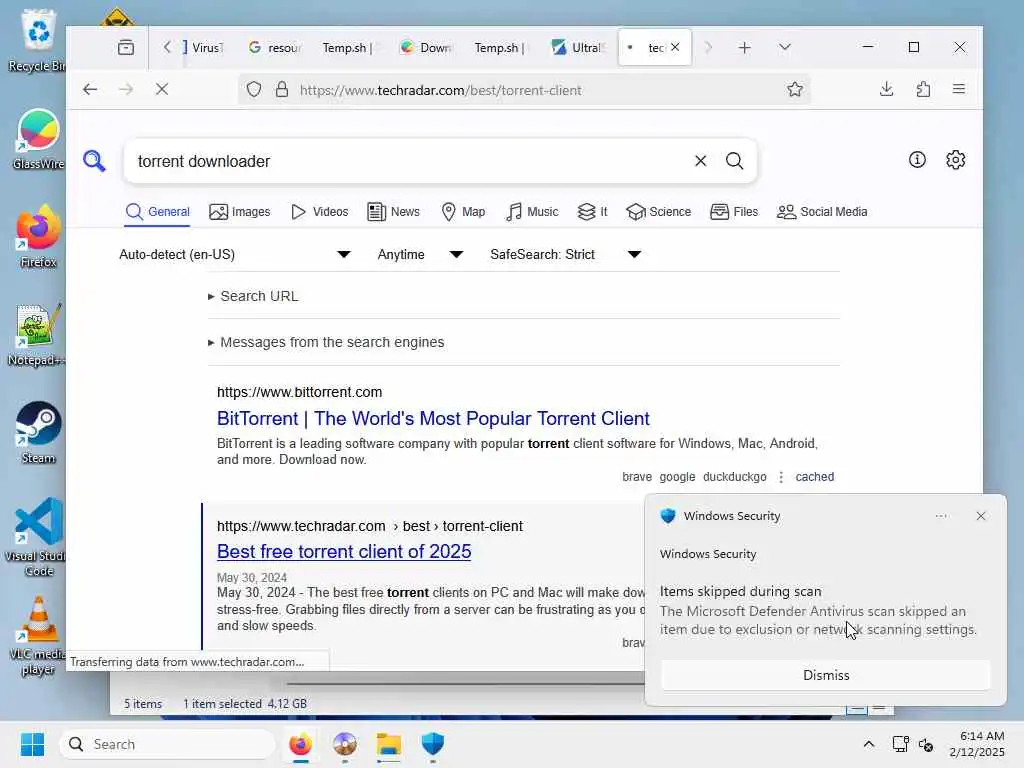The image size is (1024, 768).
Task: Open the Anytime time range dropdown
Action: pyautogui.click(x=421, y=255)
